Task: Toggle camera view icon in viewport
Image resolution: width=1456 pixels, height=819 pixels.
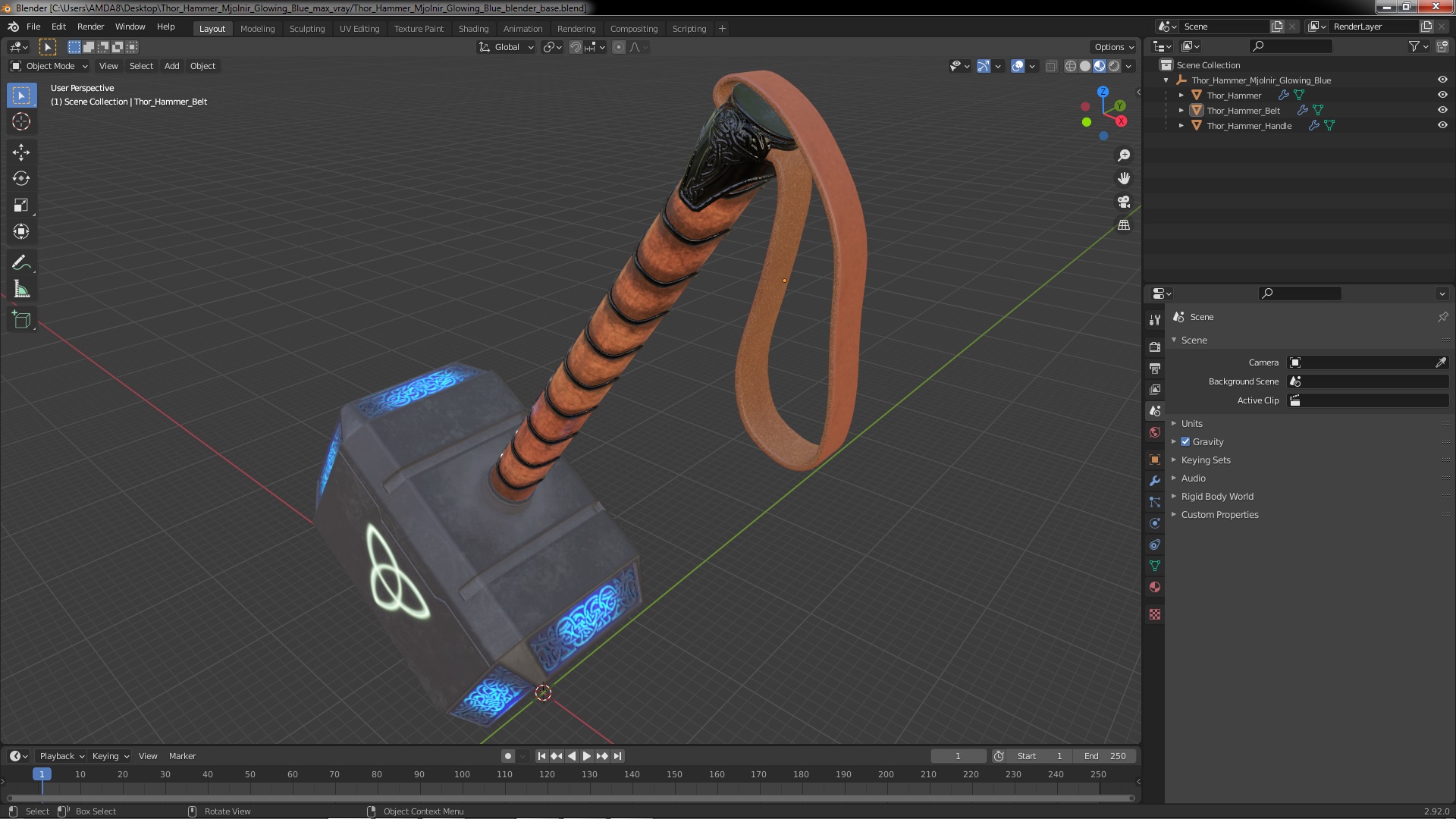Action: click(x=1124, y=202)
